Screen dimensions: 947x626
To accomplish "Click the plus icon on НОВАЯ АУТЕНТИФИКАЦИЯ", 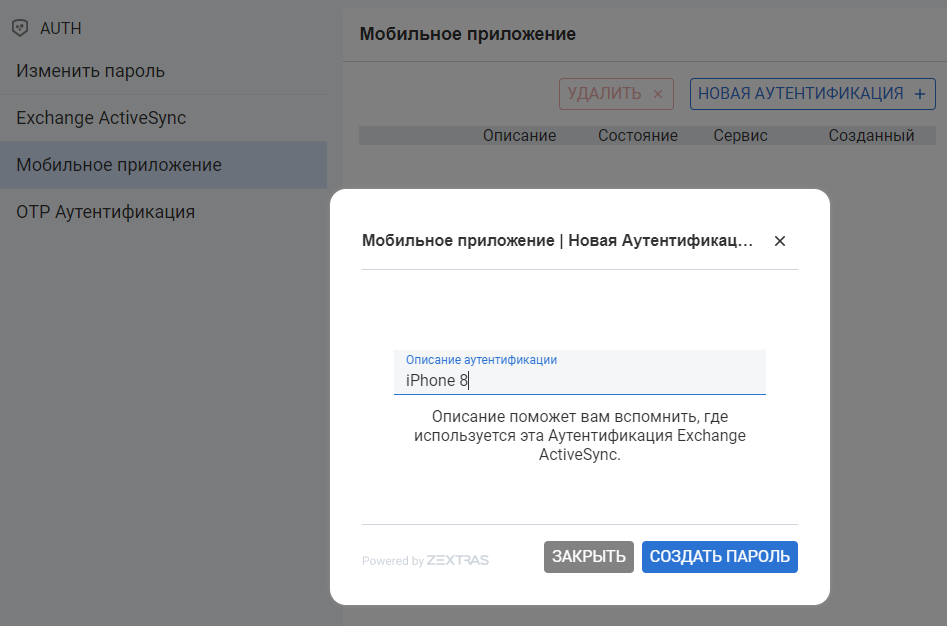I will [919, 93].
